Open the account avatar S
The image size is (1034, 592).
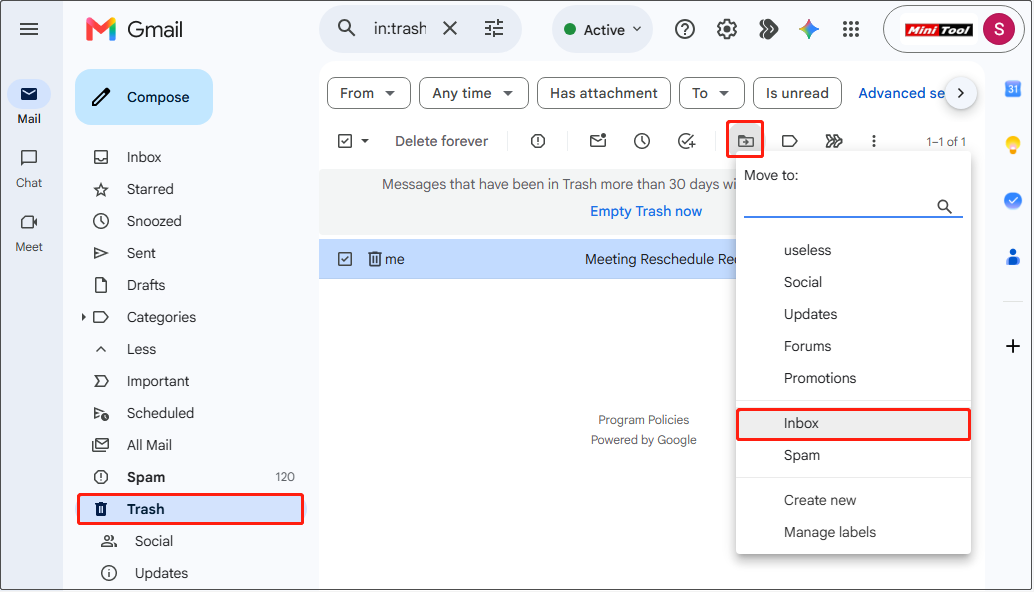coord(998,29)
